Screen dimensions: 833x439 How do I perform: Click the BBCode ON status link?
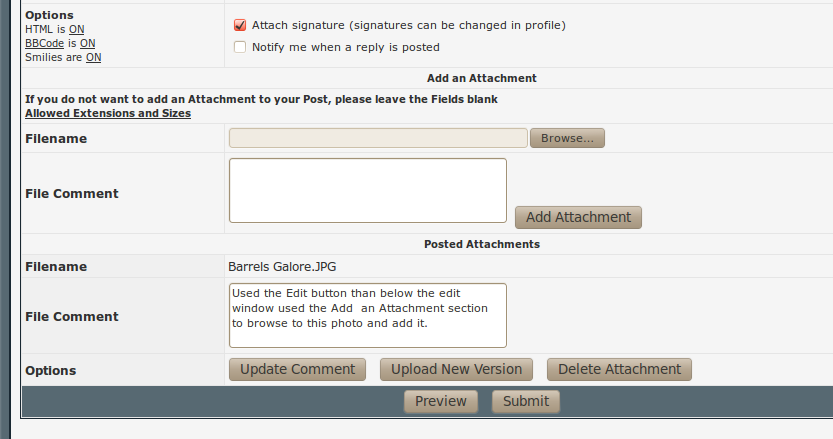[87, 44]
